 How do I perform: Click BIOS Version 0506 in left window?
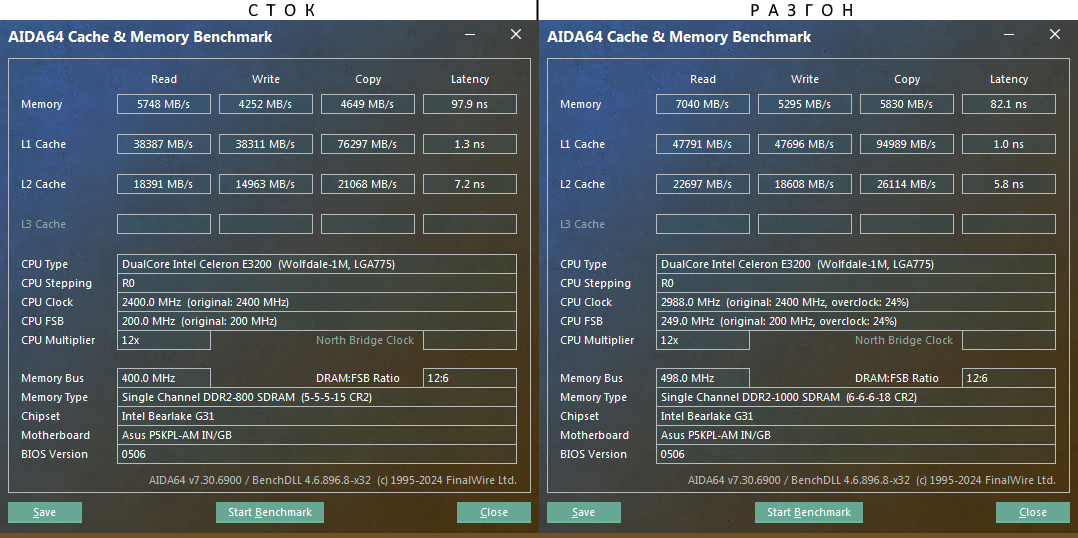pos(317,454)
